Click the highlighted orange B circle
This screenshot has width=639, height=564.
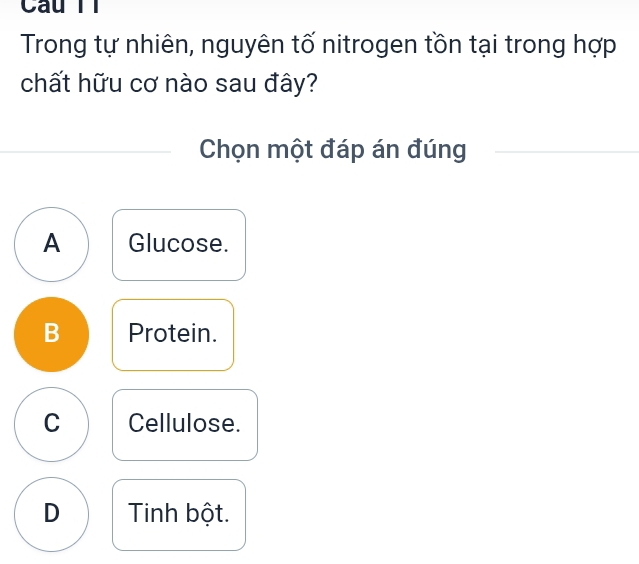point(52,334)
